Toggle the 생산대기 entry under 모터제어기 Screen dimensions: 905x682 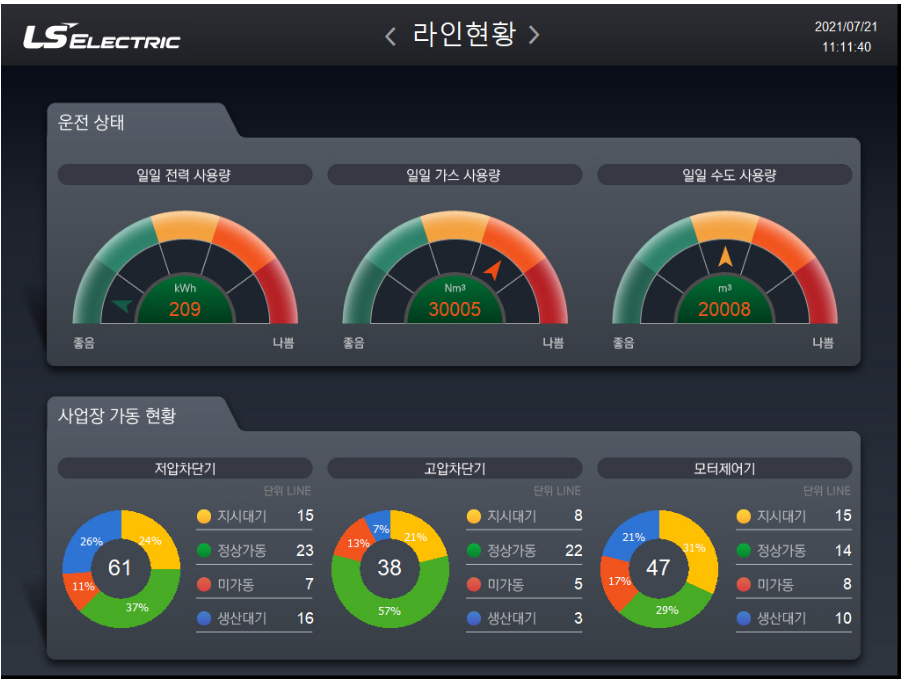(x=790, y=618)
